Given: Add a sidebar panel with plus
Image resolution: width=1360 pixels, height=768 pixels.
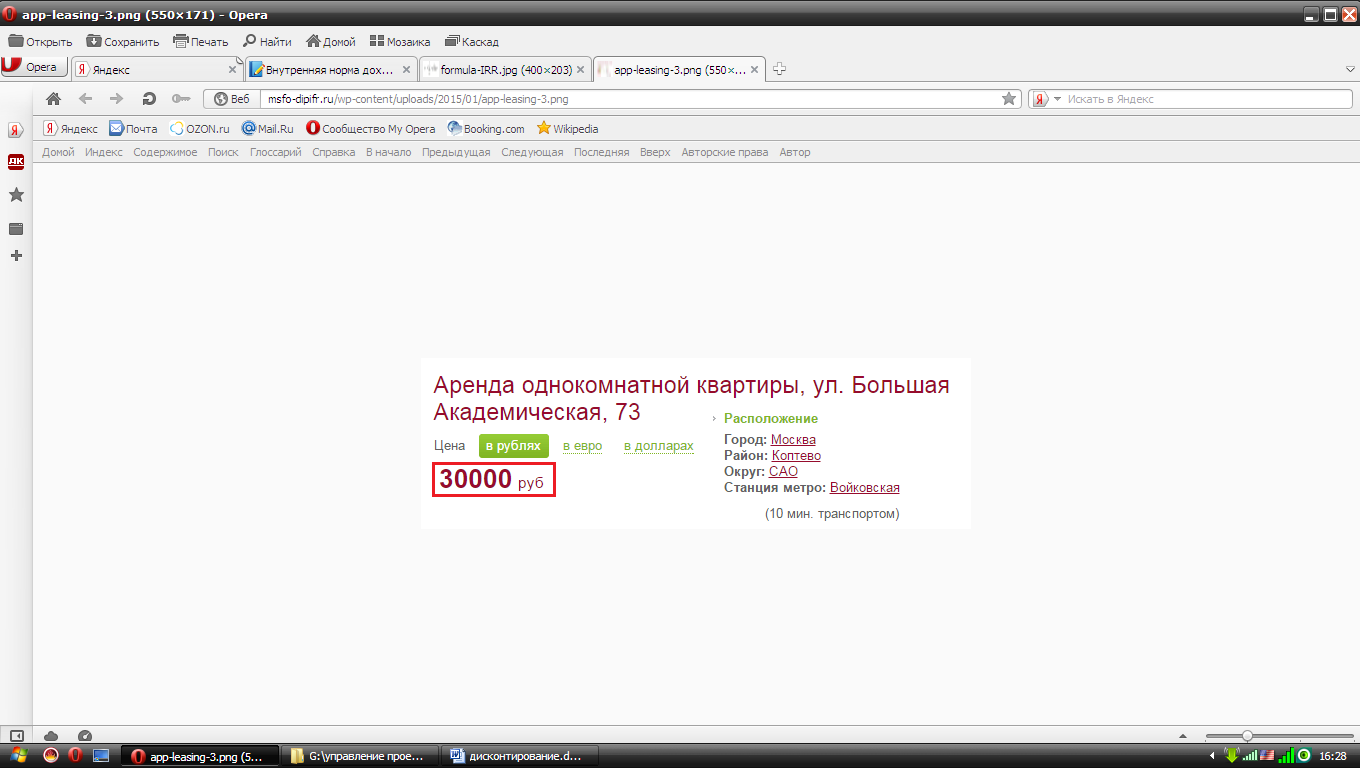Looking at the screenshot, I should click(x=16, y=256).
